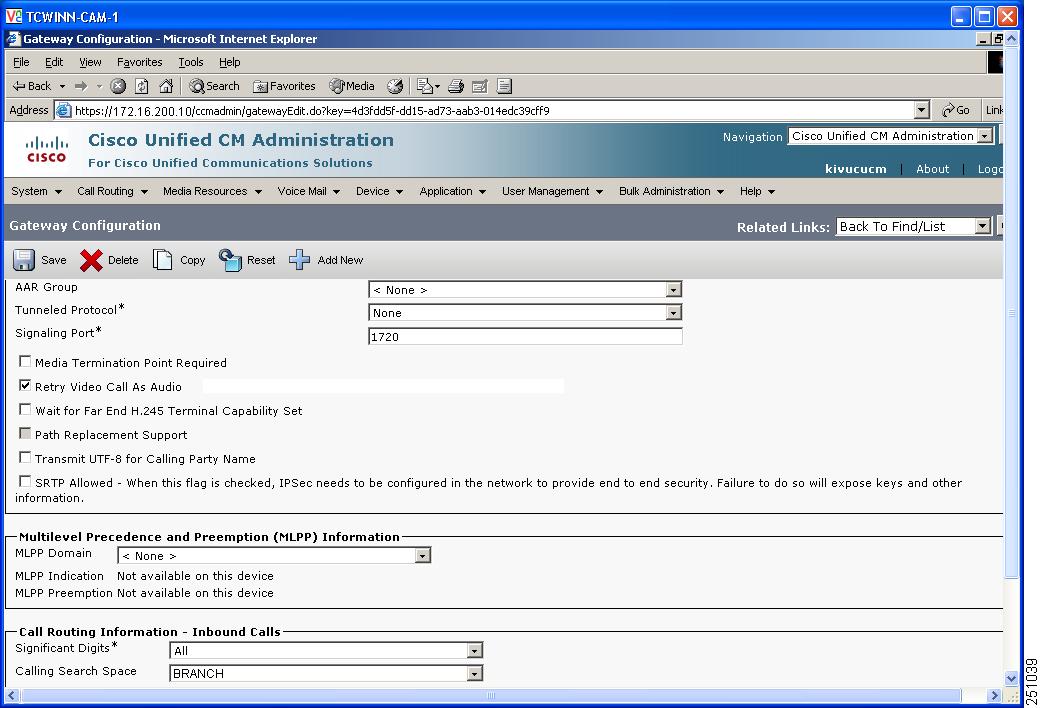Open the AAR Group dropdown

click(x=525, y=290)
